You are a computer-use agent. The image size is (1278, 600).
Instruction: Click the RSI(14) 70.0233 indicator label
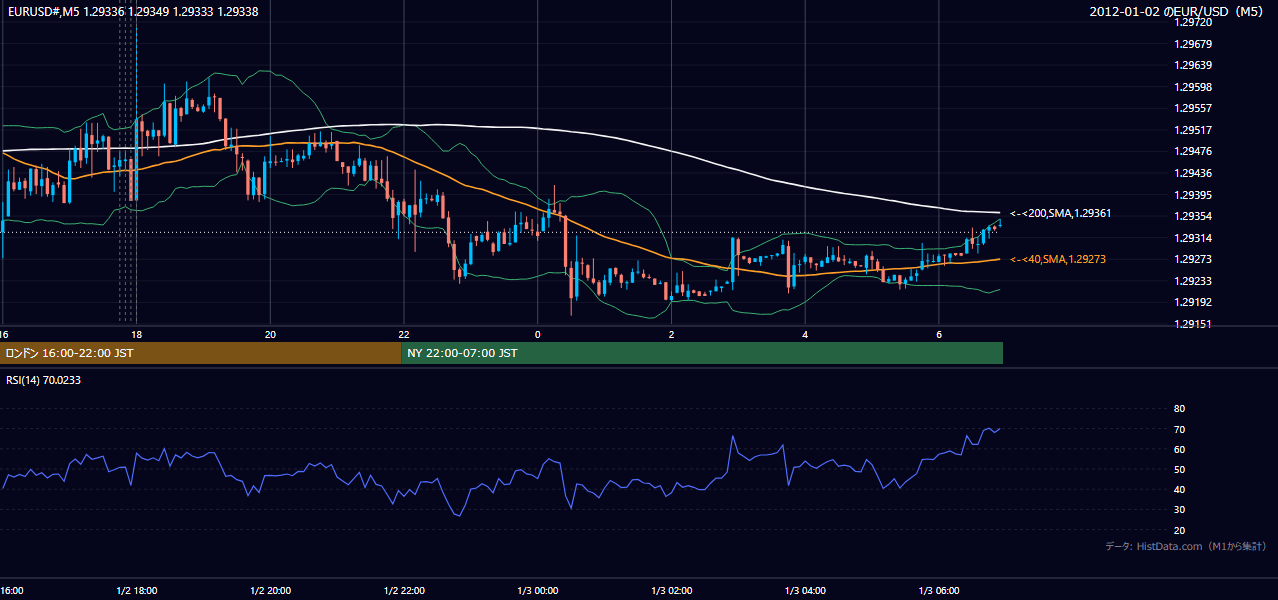pyautogui.click(x=43, y=380)
